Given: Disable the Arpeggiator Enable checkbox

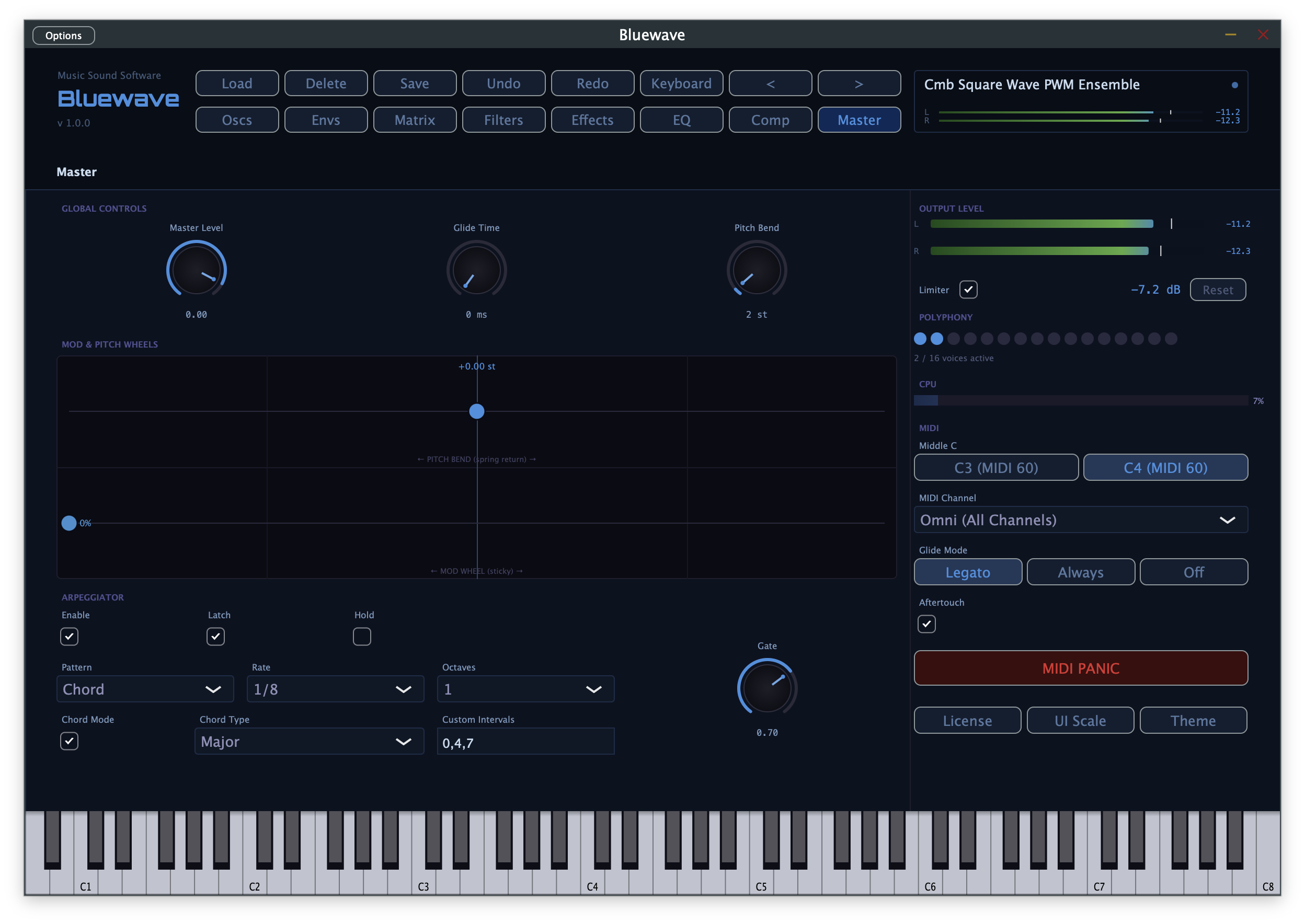Looking at the screenshot, I should pyautogui.click(x=70, y=636).
